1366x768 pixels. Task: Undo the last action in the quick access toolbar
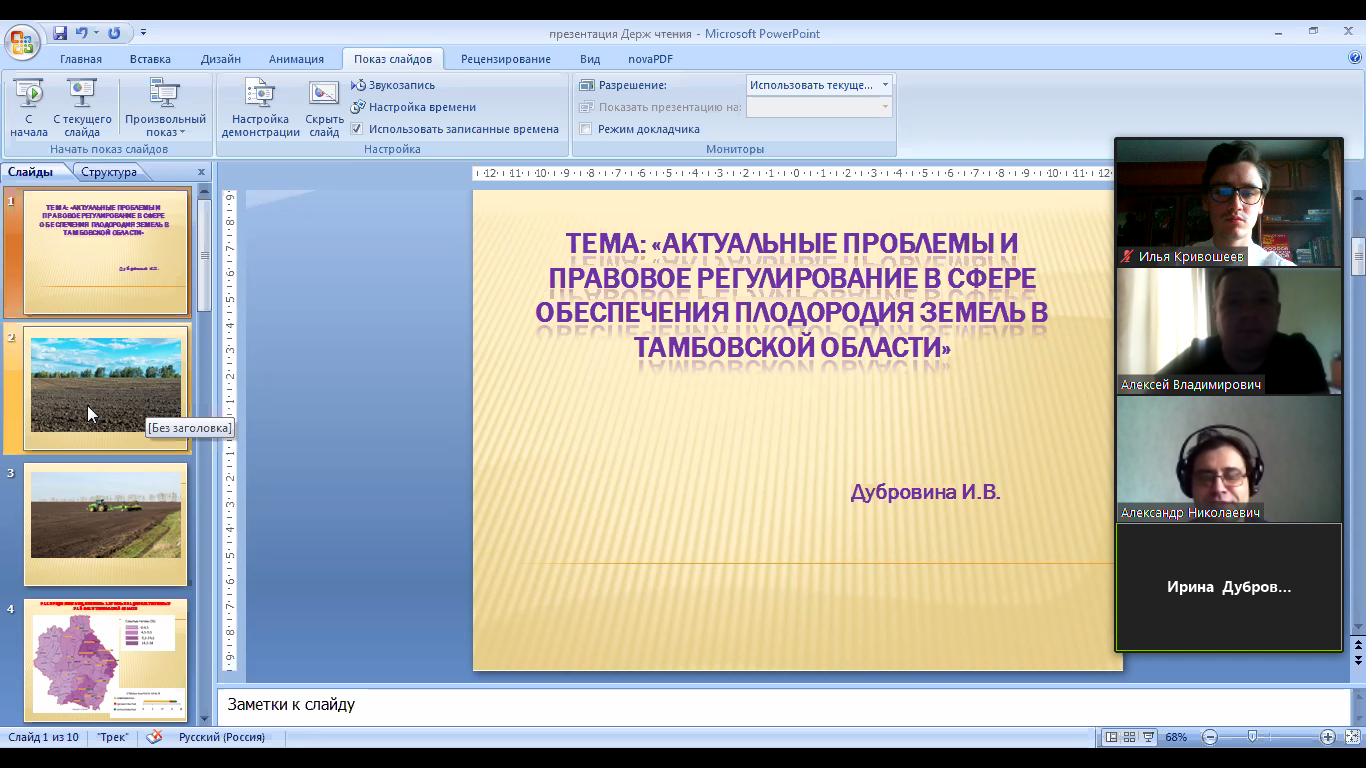[82, 33]
